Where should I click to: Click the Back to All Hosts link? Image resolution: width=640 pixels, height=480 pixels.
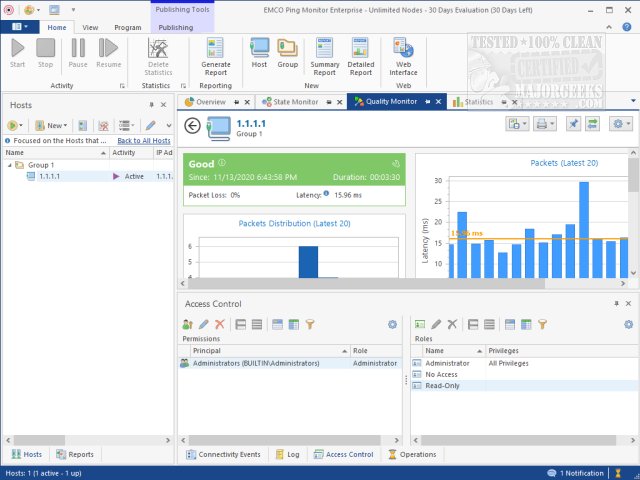click(x=144, y=141)
